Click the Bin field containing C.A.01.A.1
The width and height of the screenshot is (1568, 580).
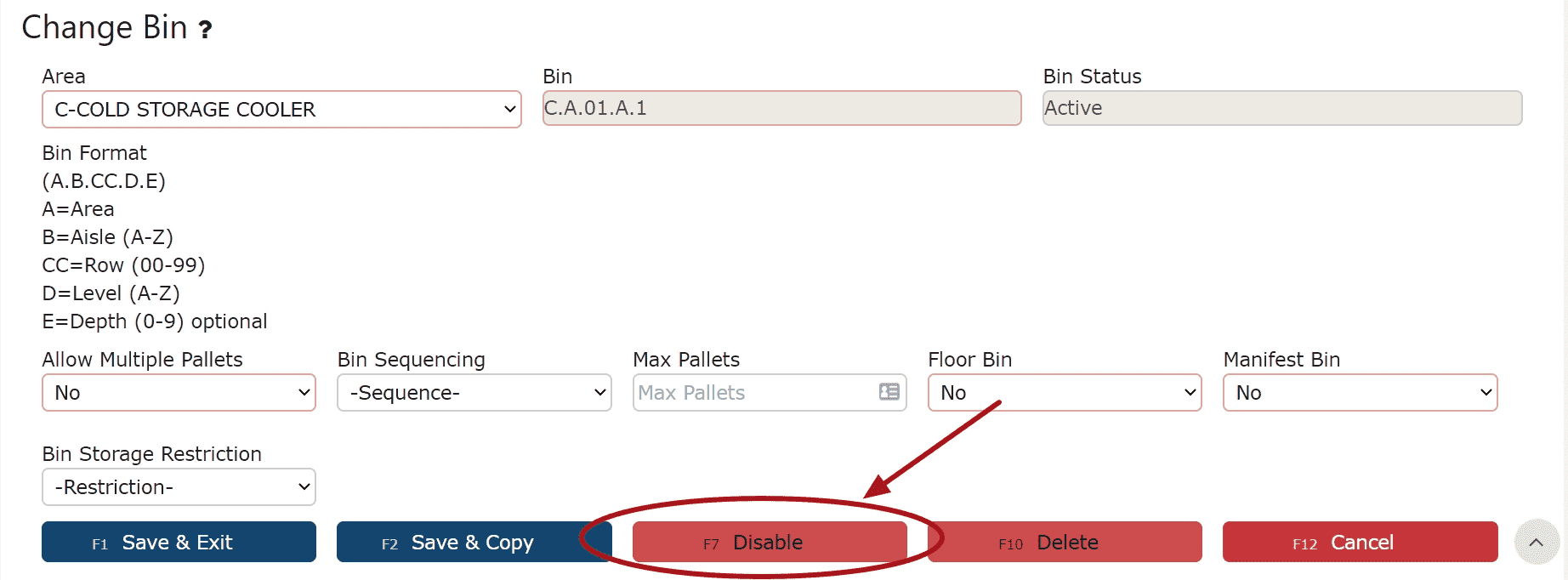pos(782,108)
